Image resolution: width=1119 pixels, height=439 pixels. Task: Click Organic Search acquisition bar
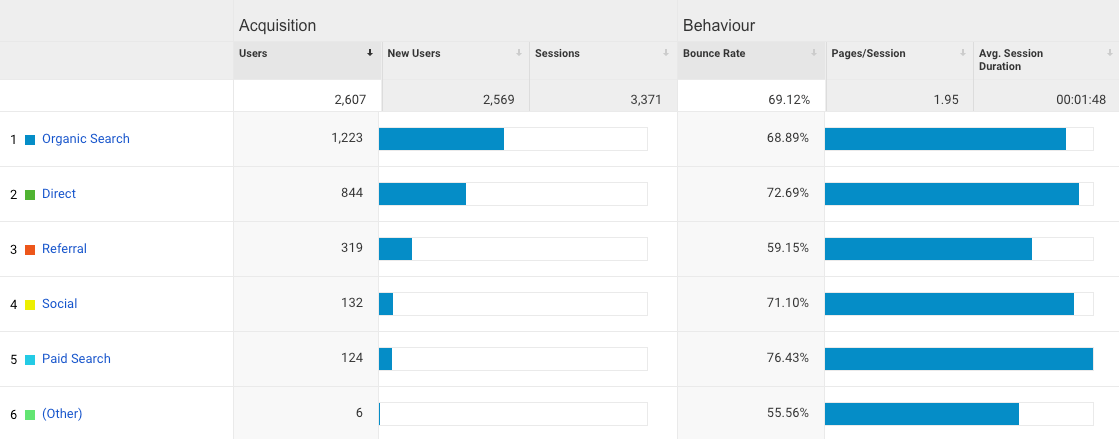441,139
